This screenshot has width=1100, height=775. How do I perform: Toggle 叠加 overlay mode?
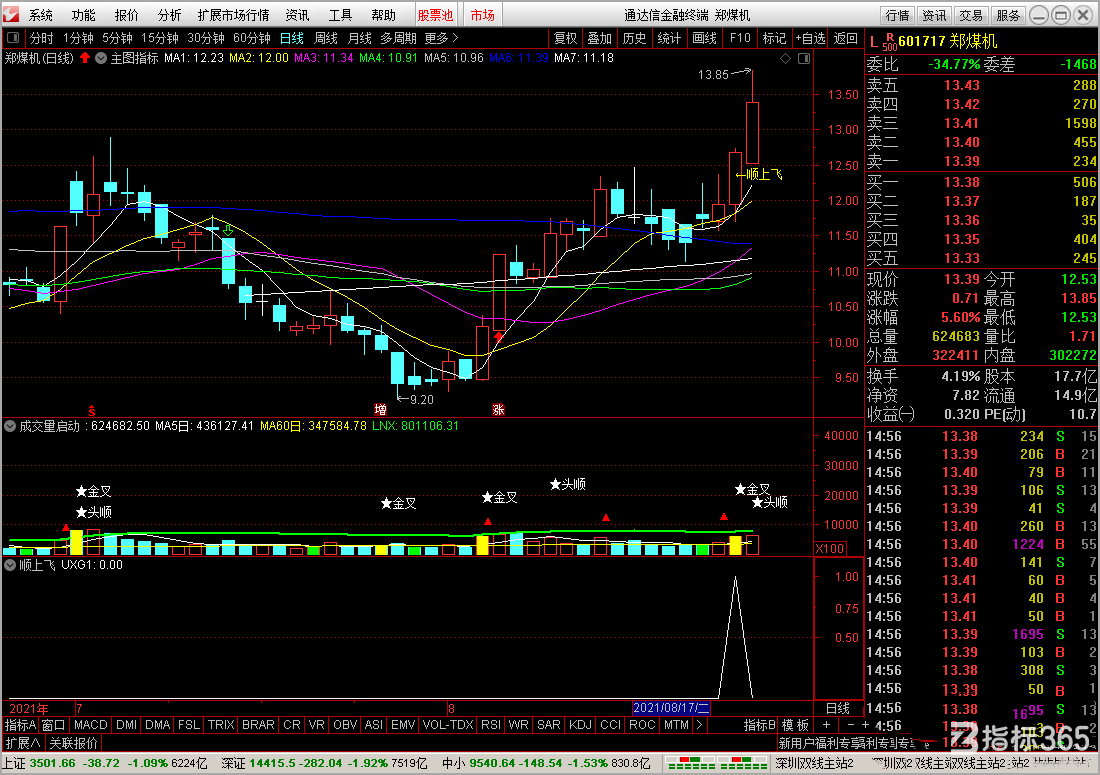click(600, 38)
